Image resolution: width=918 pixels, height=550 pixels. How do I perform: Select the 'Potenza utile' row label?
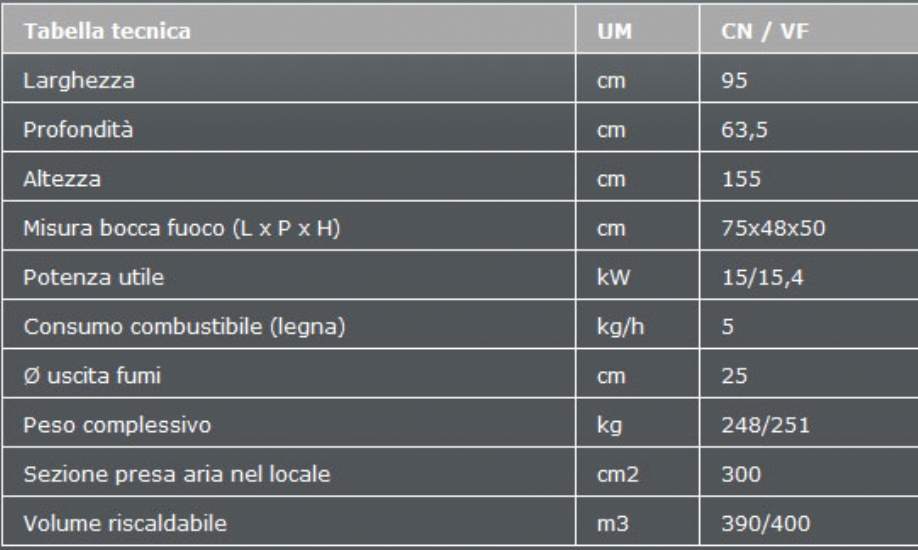coord(94,277)
